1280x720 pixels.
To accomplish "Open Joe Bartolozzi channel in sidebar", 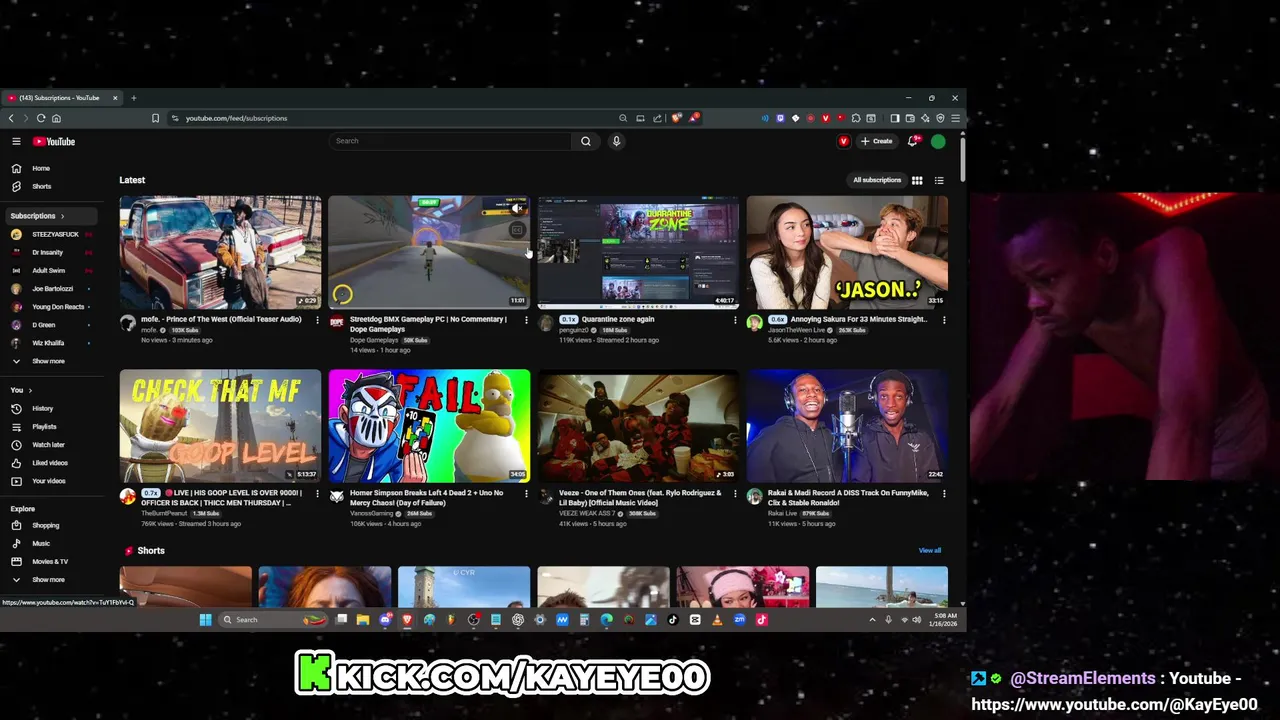I will (x=49, y=289).
